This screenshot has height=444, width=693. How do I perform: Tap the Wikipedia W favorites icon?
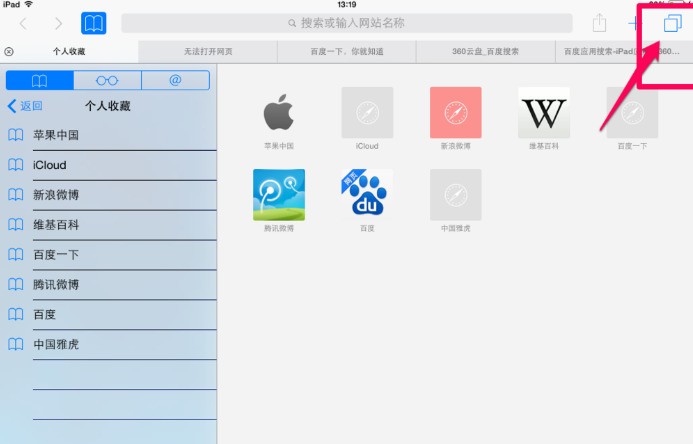tap(544, 112)
